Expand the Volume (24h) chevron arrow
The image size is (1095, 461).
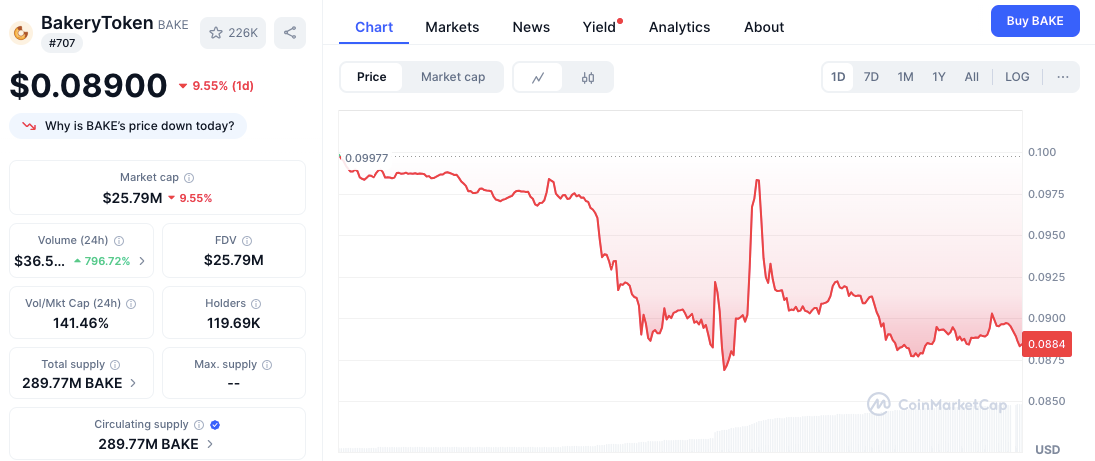(x=142, y=261)
